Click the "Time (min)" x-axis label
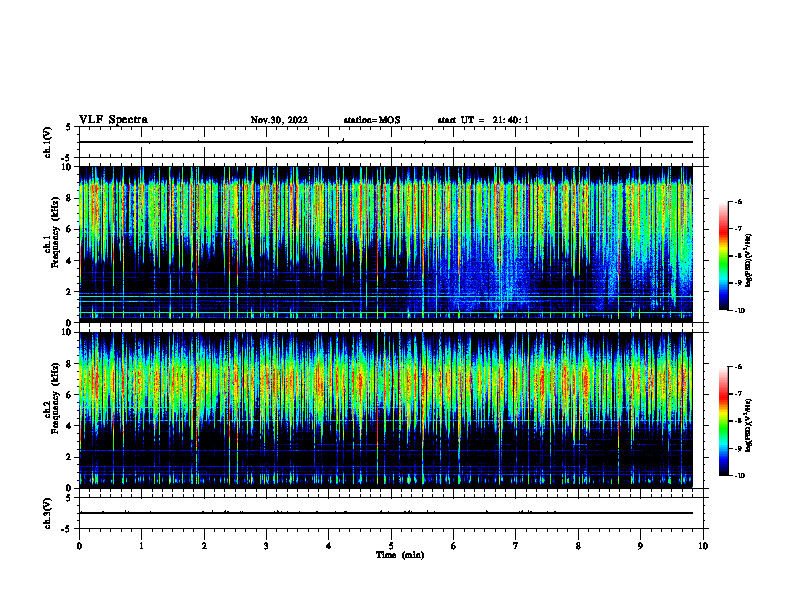Viewport: 792px width, 612px height. click(400, 555)
